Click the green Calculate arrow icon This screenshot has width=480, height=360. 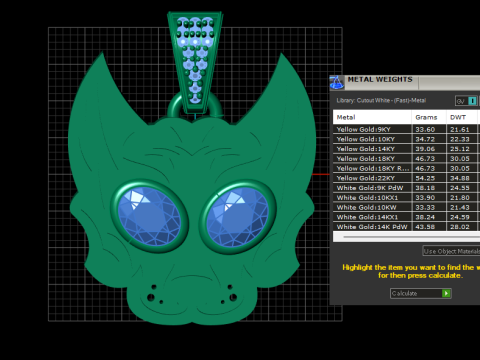pos(446,293)
